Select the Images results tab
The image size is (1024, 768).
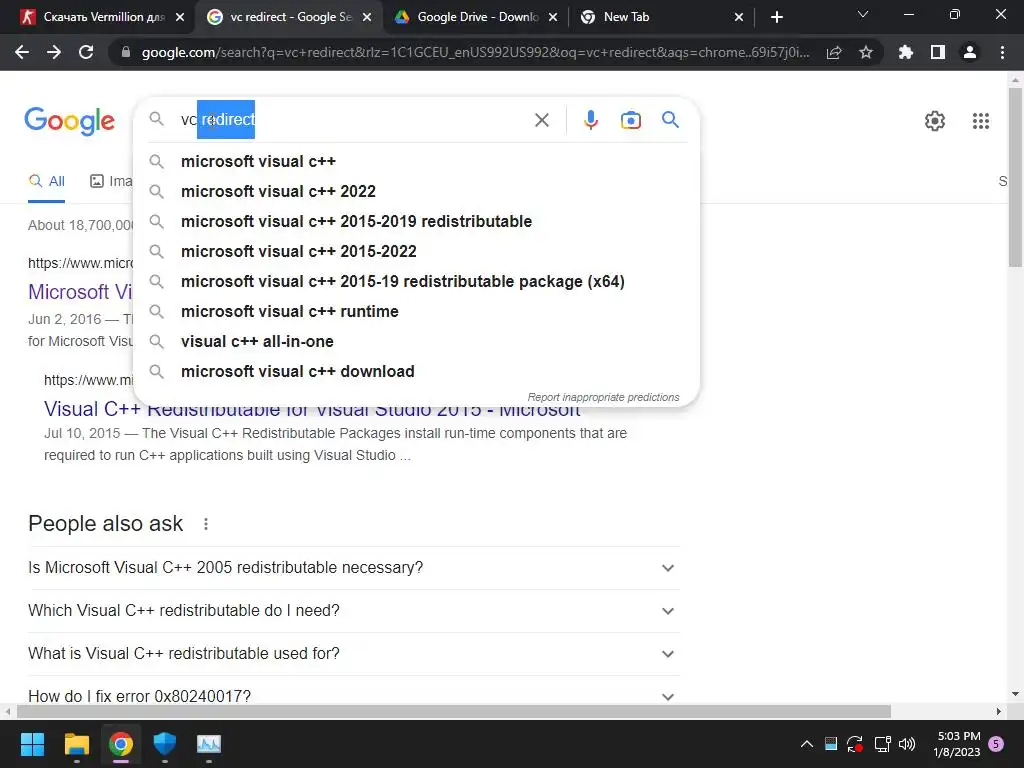coord(111,182)
